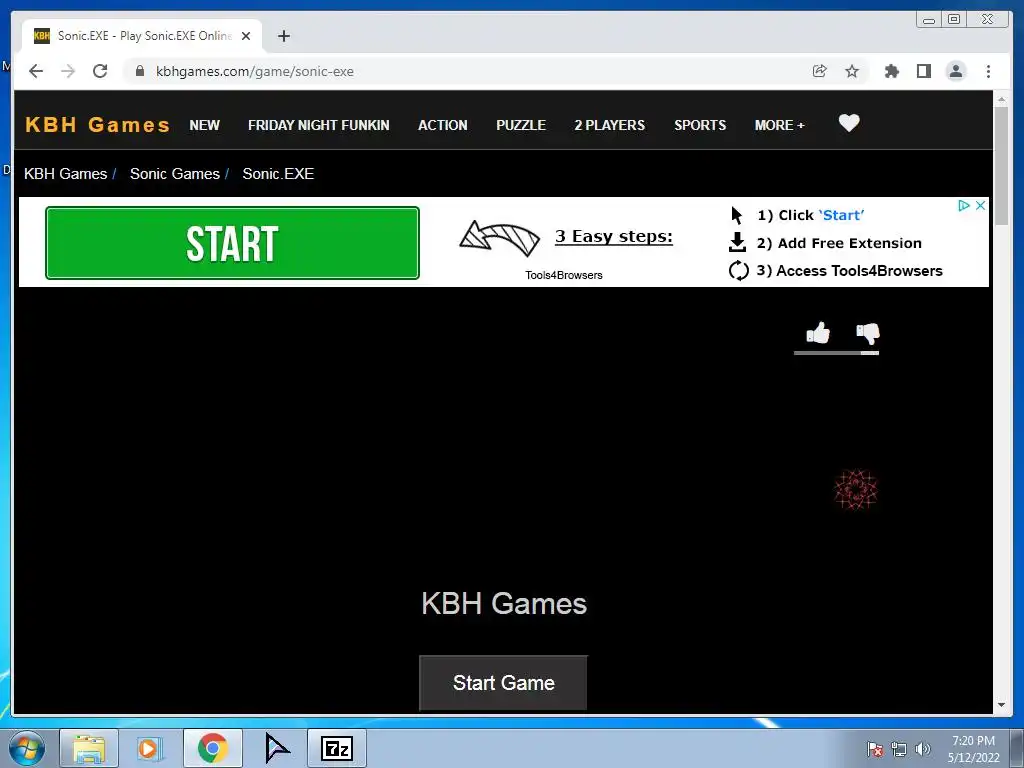This screenshot has width=1024, height=768.
Task: Click the page scrollbar down arrow
Action: point(1001,705)
